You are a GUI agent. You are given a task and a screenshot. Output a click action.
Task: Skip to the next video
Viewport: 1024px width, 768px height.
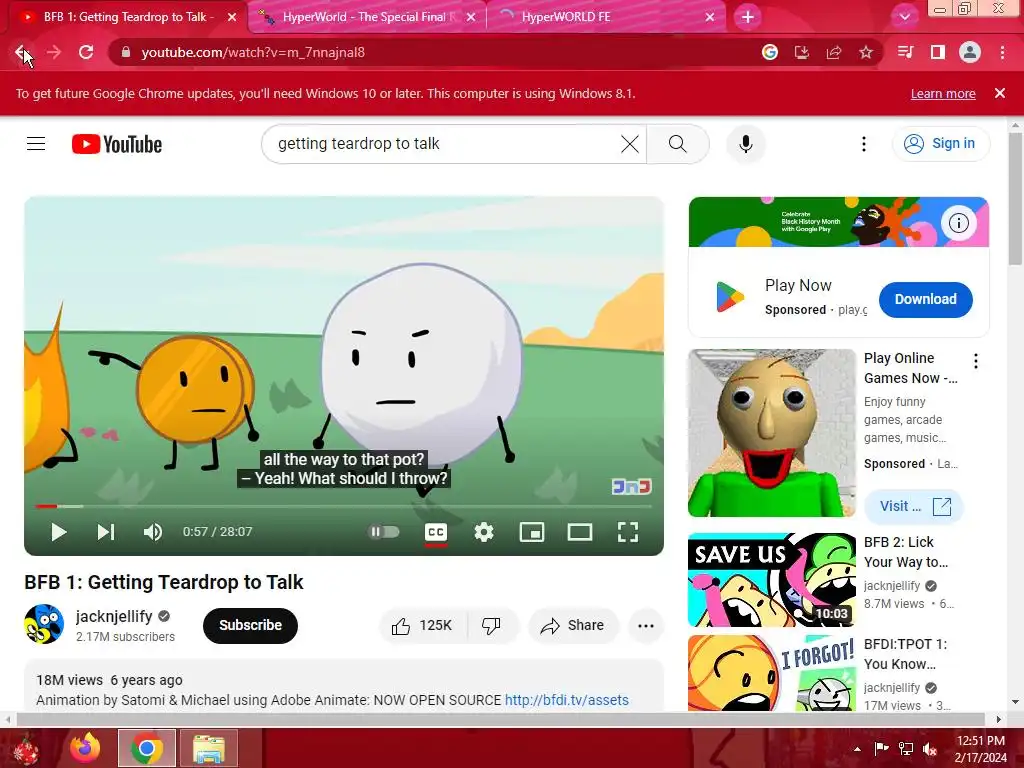click(106, 532)
